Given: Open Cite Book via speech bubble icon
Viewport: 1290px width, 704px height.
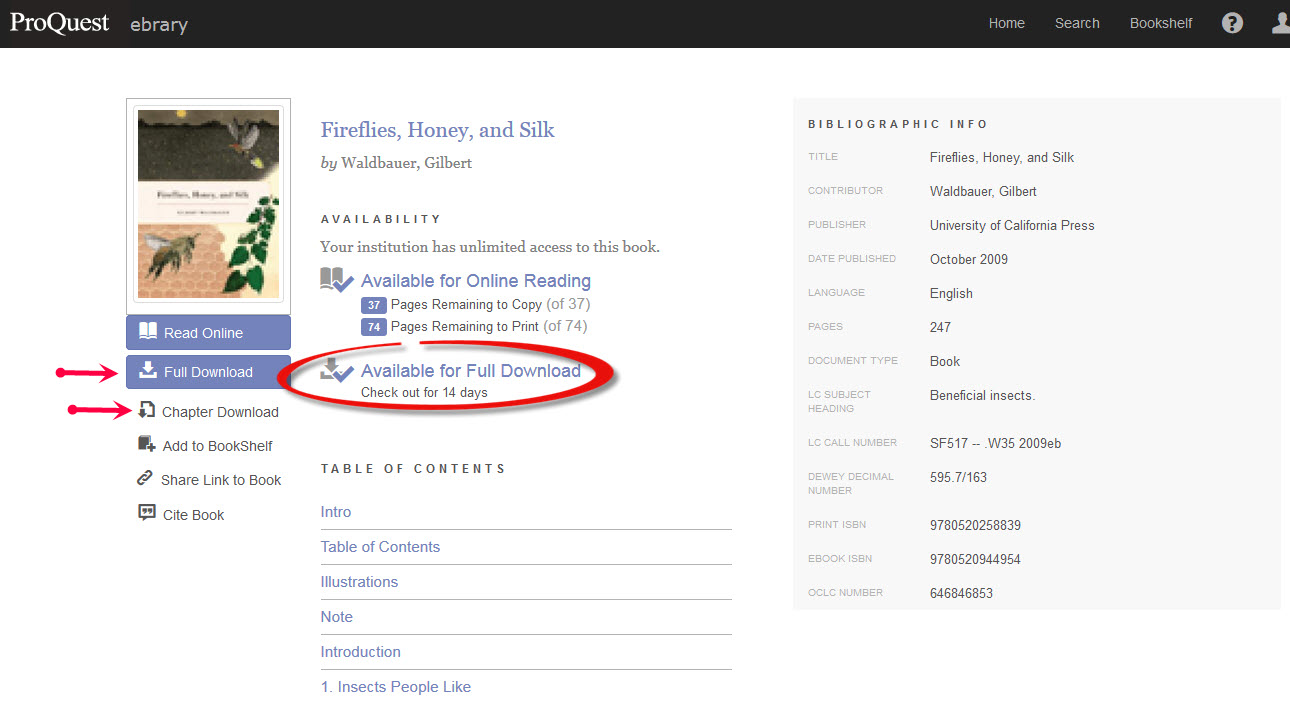Looking at the screenshot, I should (146, 513).
